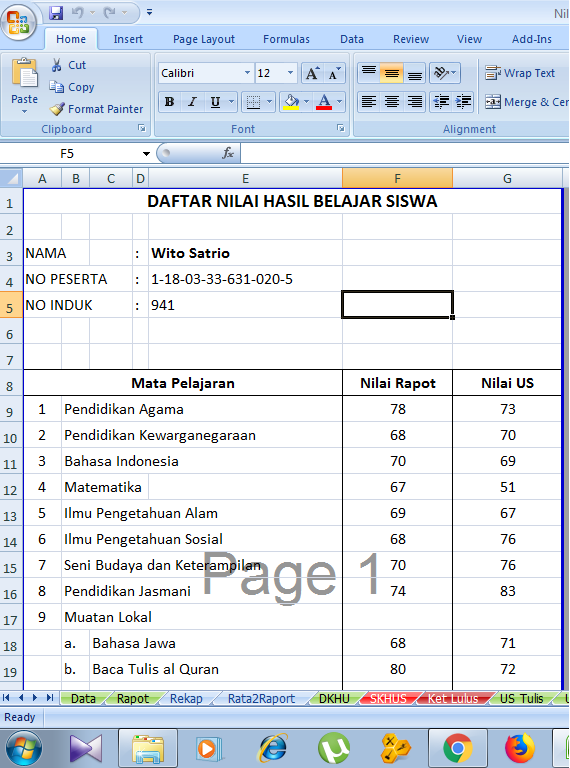
Task: Expand the Paste options arrow
Action: tap(24, 112)
